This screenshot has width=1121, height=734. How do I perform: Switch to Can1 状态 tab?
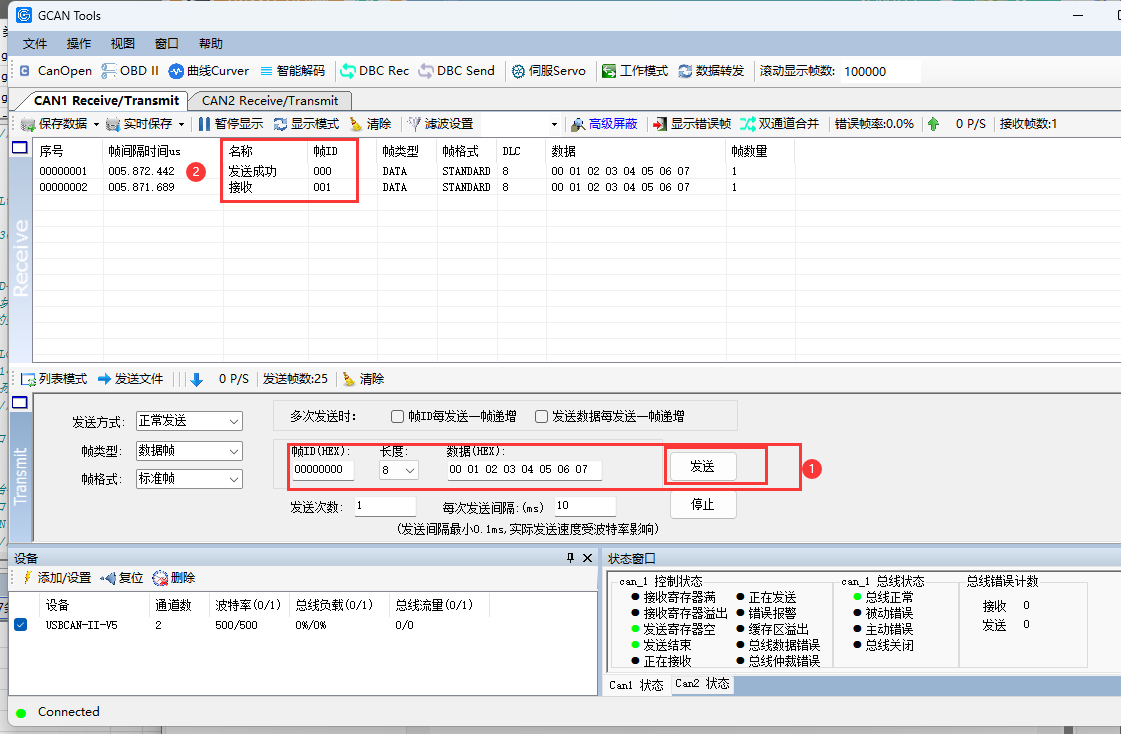(x=636, y=685)
